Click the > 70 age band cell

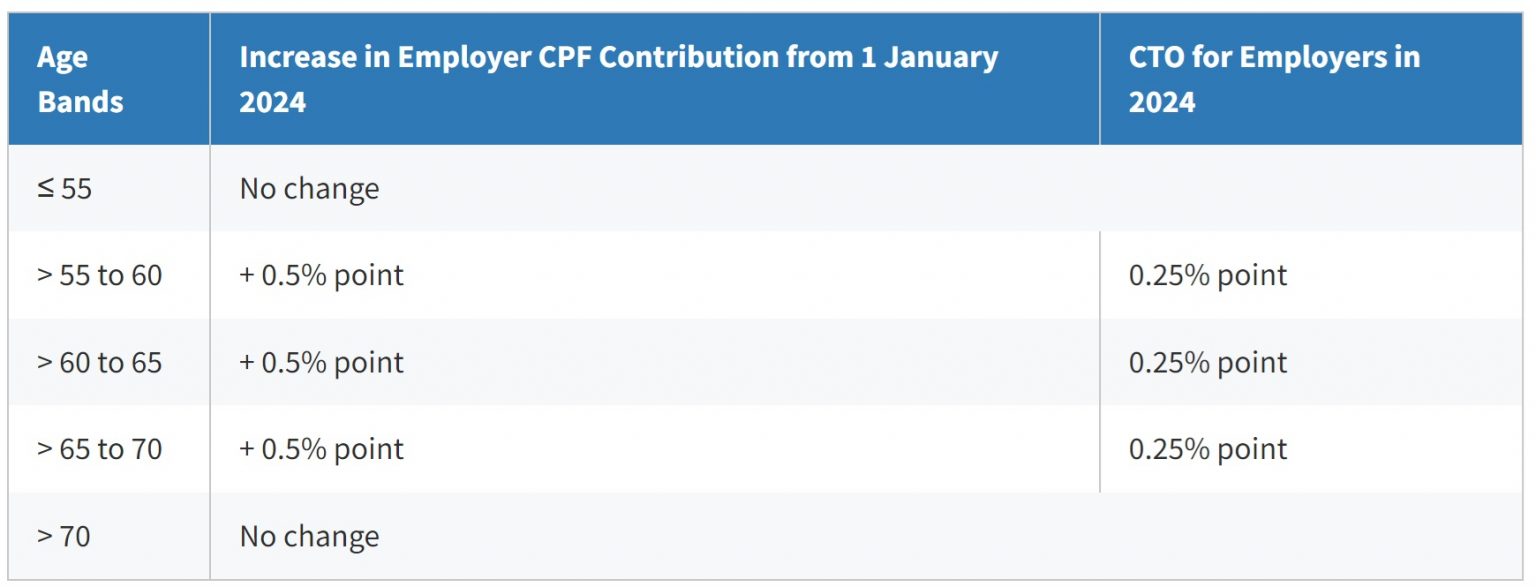(109, 536)
